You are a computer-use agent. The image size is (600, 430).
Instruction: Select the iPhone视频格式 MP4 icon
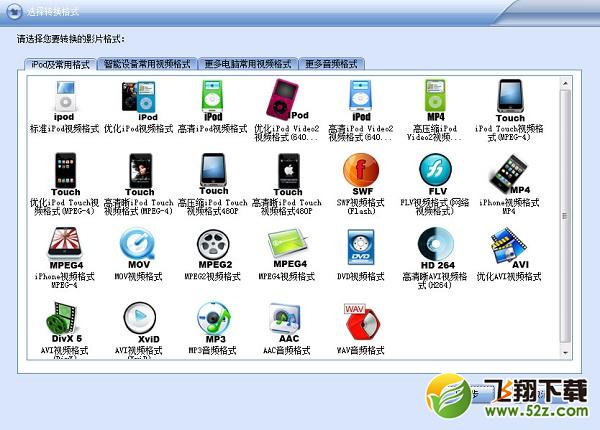click(x=509, y=174)
